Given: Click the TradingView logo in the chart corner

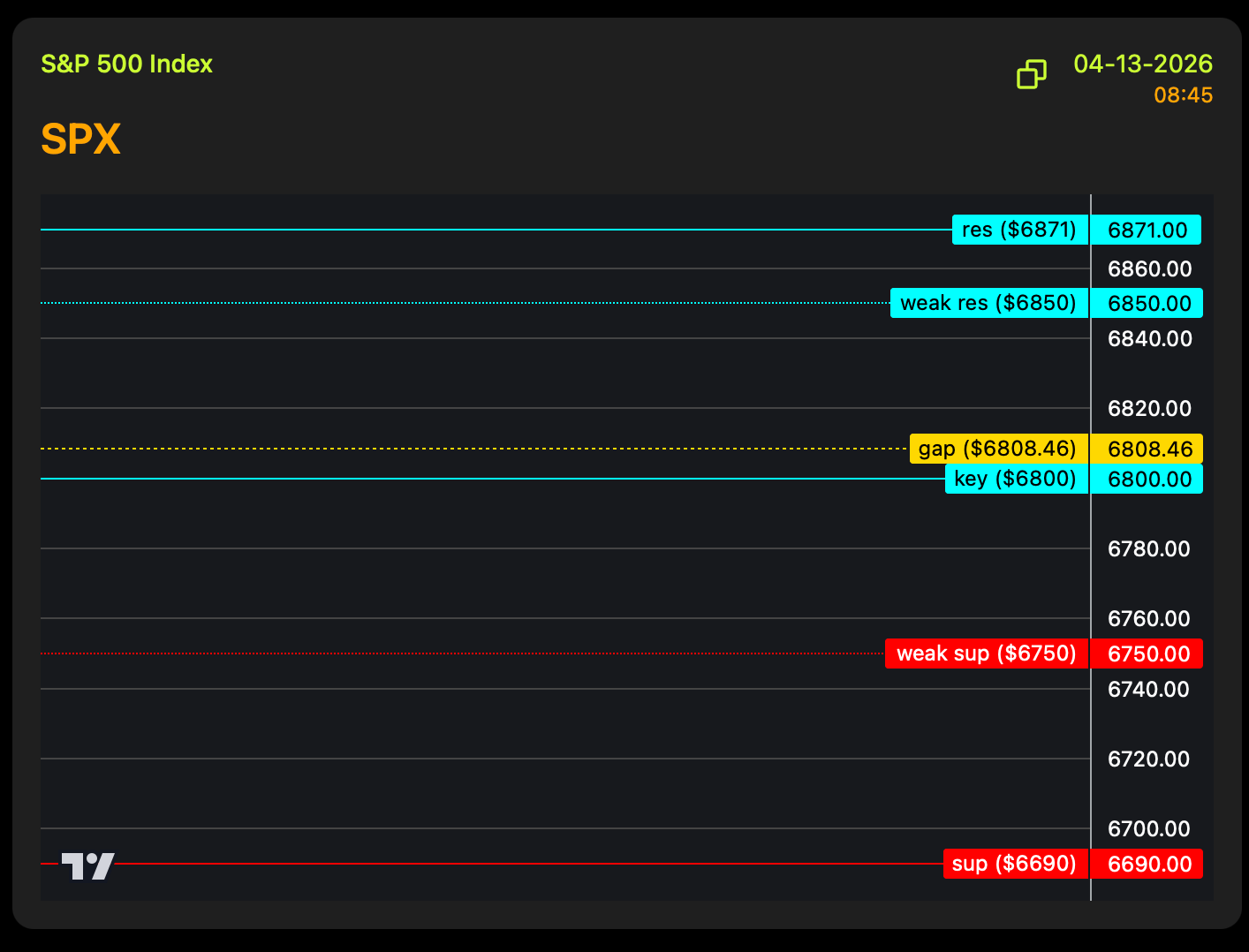Looking at the screenshot, I should click(x=87, y=865).
